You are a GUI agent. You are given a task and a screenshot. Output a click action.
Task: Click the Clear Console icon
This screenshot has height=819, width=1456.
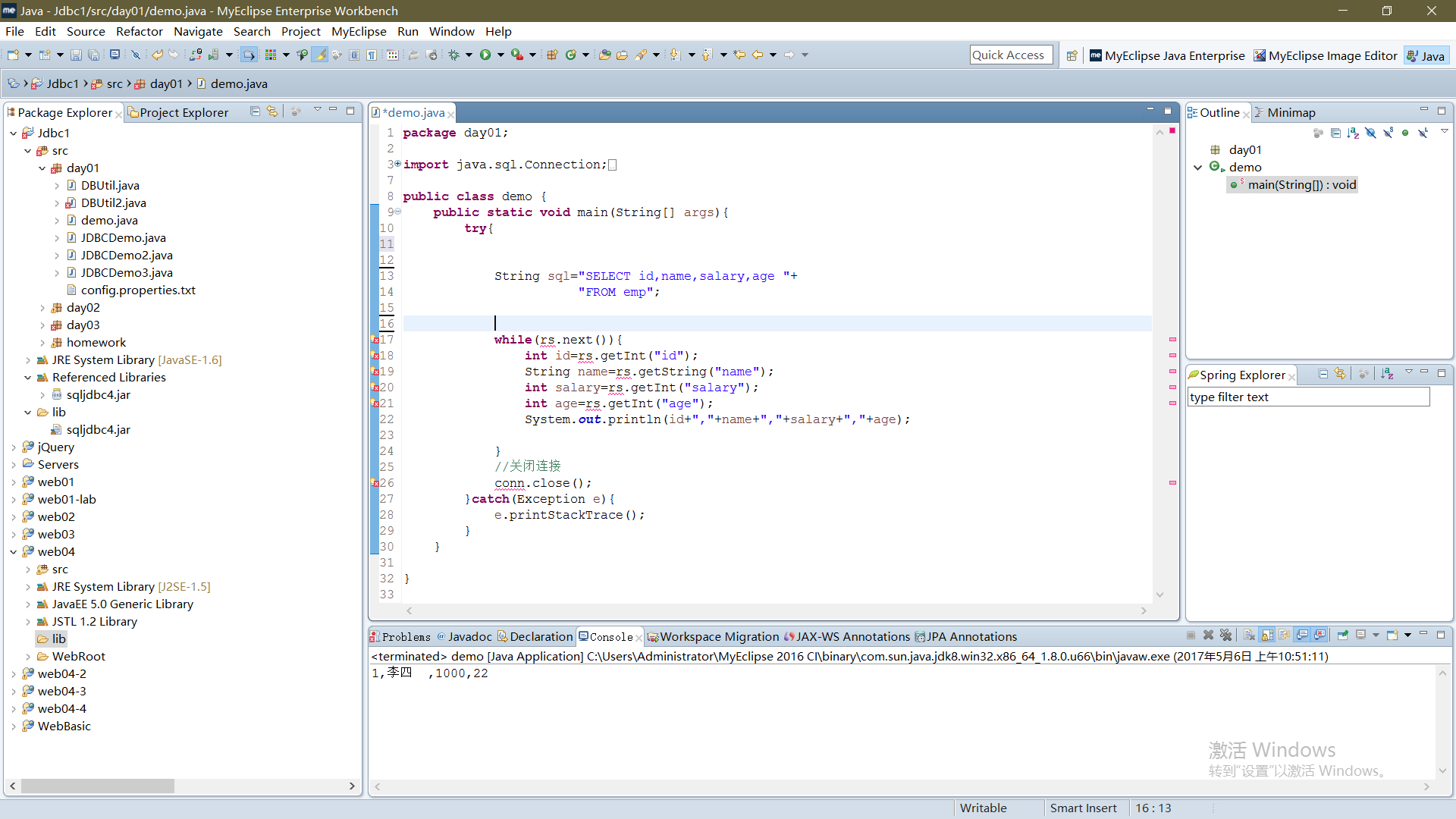coord(1249,635)
